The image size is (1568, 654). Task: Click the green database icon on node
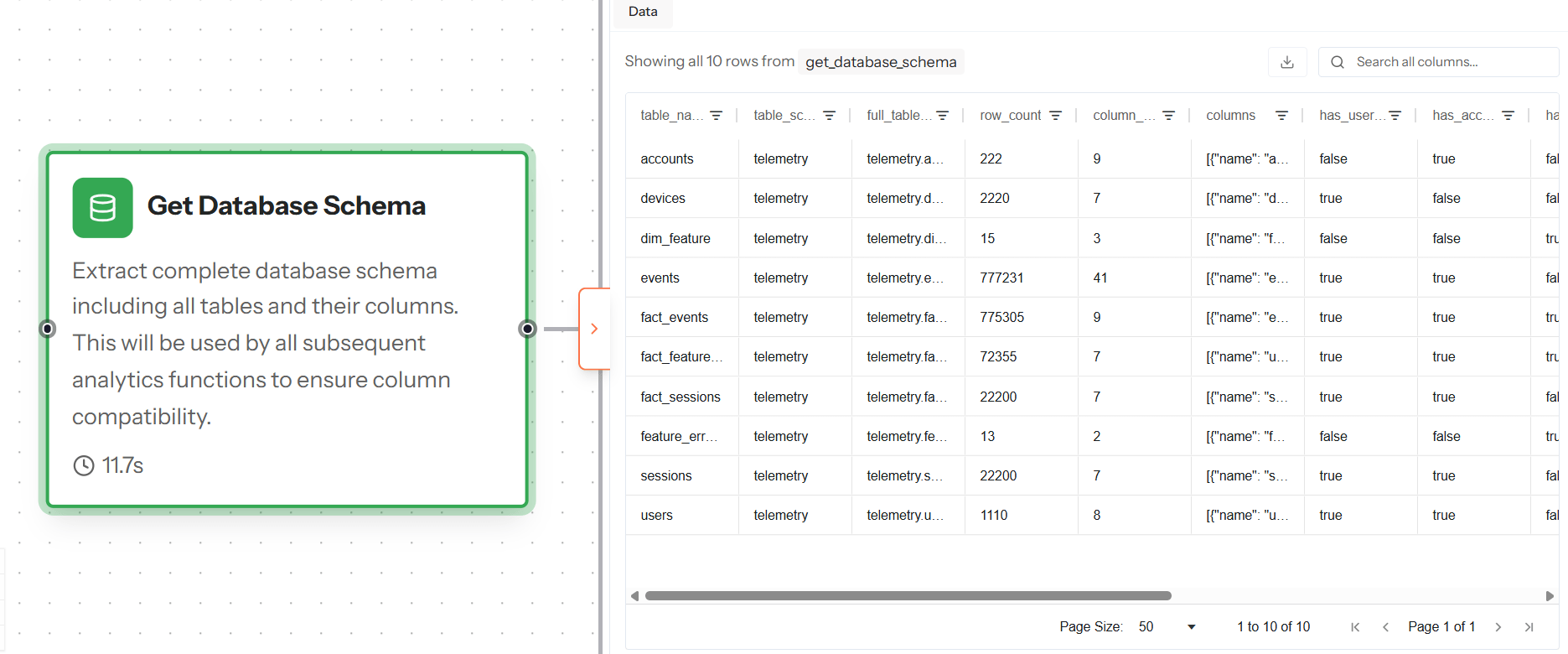point(102,208)
